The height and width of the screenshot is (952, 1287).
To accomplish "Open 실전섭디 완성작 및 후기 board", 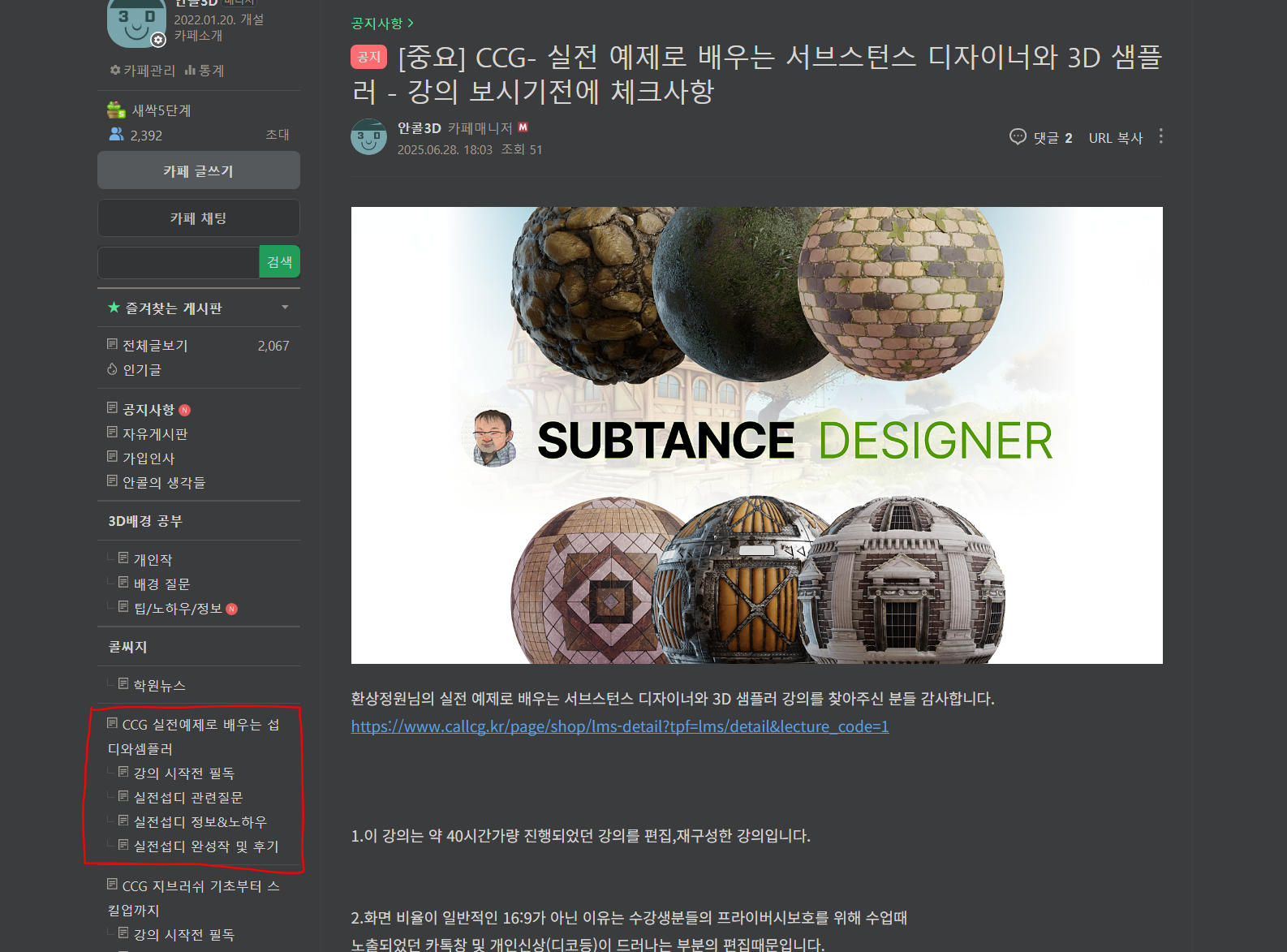I will (x=206, y=846).
